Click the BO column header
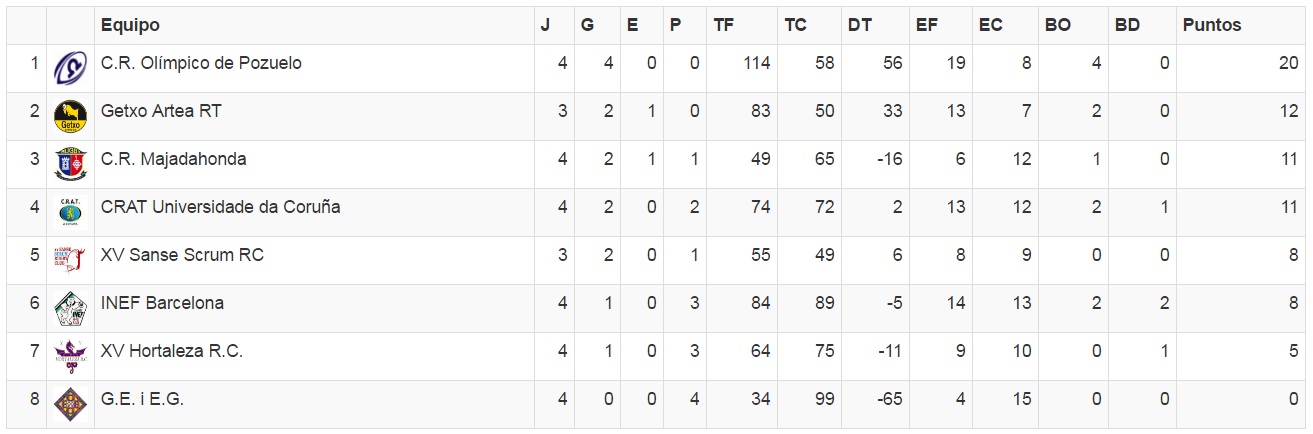The width and height of the screenshot is (1313, 434). tap(1057, 26)
